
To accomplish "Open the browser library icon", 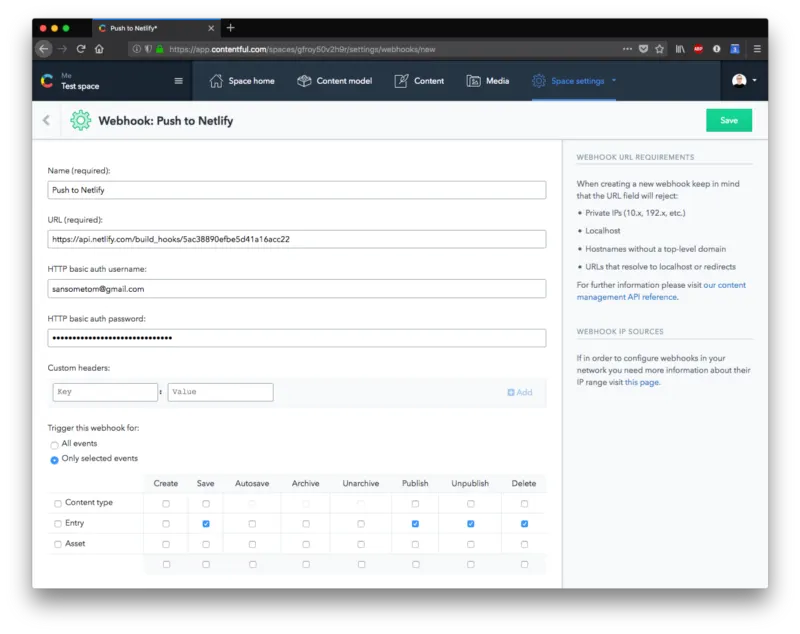I will [680, 49].
